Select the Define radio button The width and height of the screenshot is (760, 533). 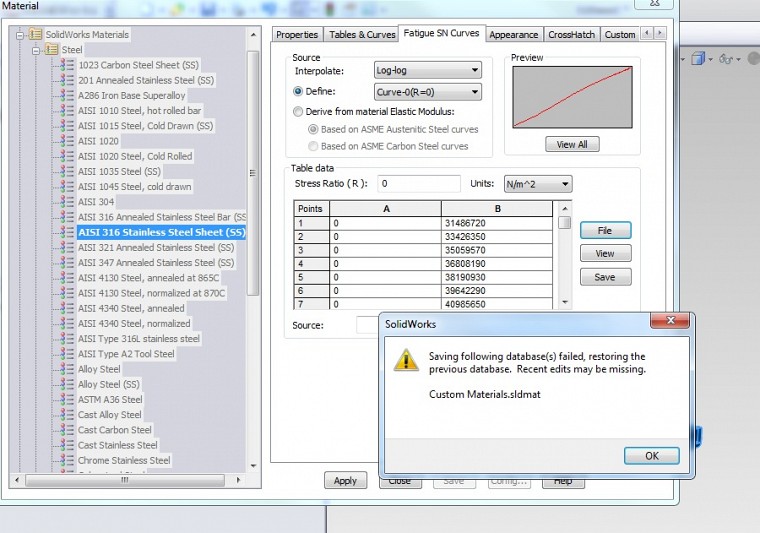pos(298,91)
